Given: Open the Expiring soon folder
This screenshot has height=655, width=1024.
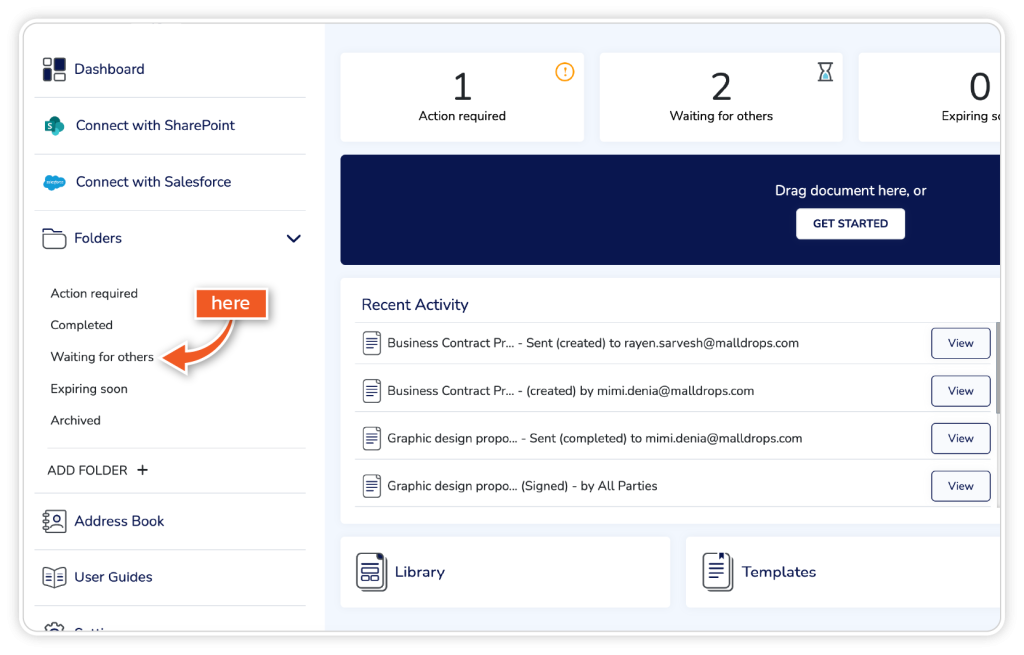Looking at the screenshot, I should pyautogui.click(x=89, y=389).
